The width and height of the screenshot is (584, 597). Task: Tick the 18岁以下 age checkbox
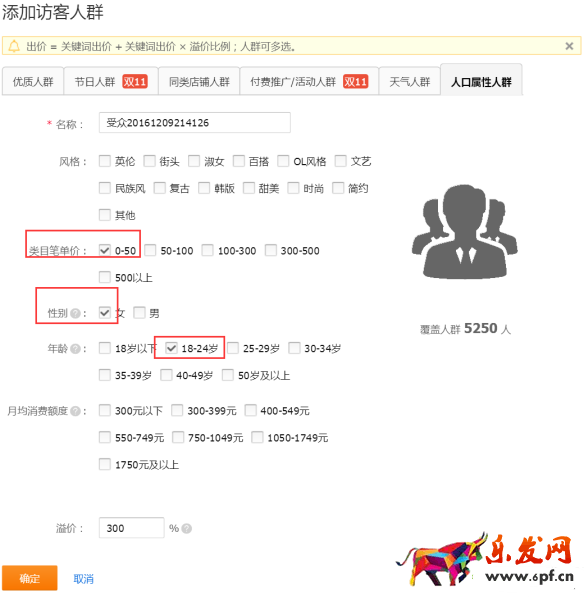pyautogui.click(x=105, y=348)
